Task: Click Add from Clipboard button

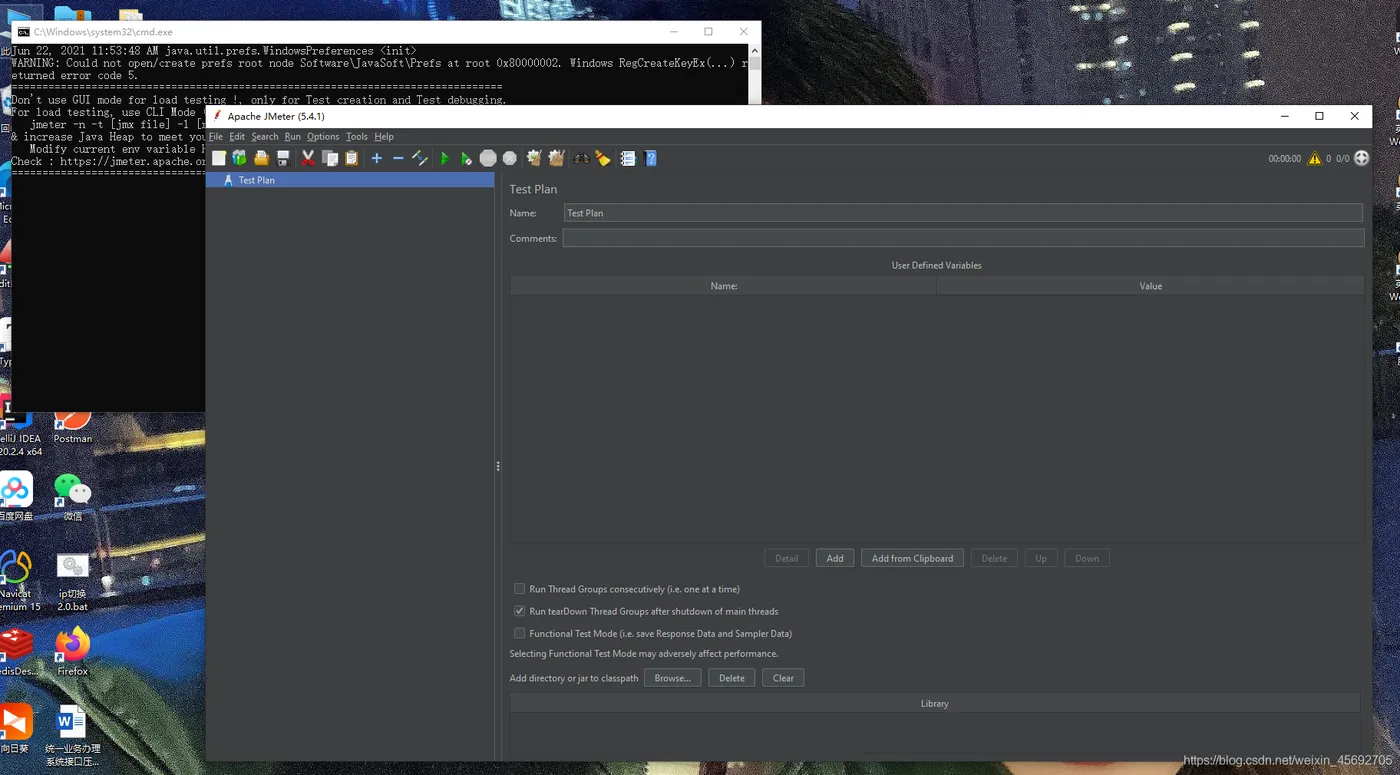Action: point(912,558)
